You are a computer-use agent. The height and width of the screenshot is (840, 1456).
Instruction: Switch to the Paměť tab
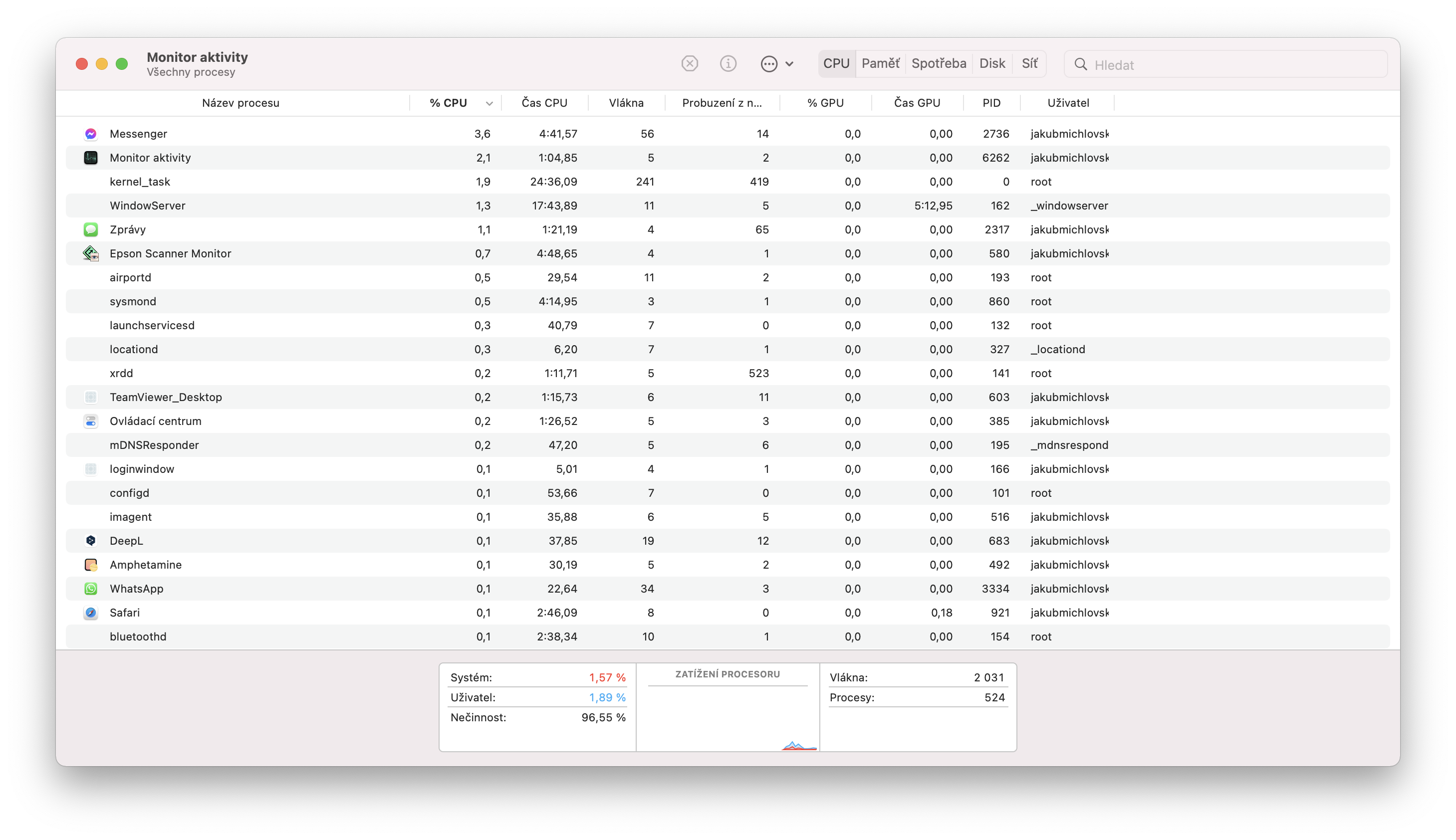pos(880,63)
